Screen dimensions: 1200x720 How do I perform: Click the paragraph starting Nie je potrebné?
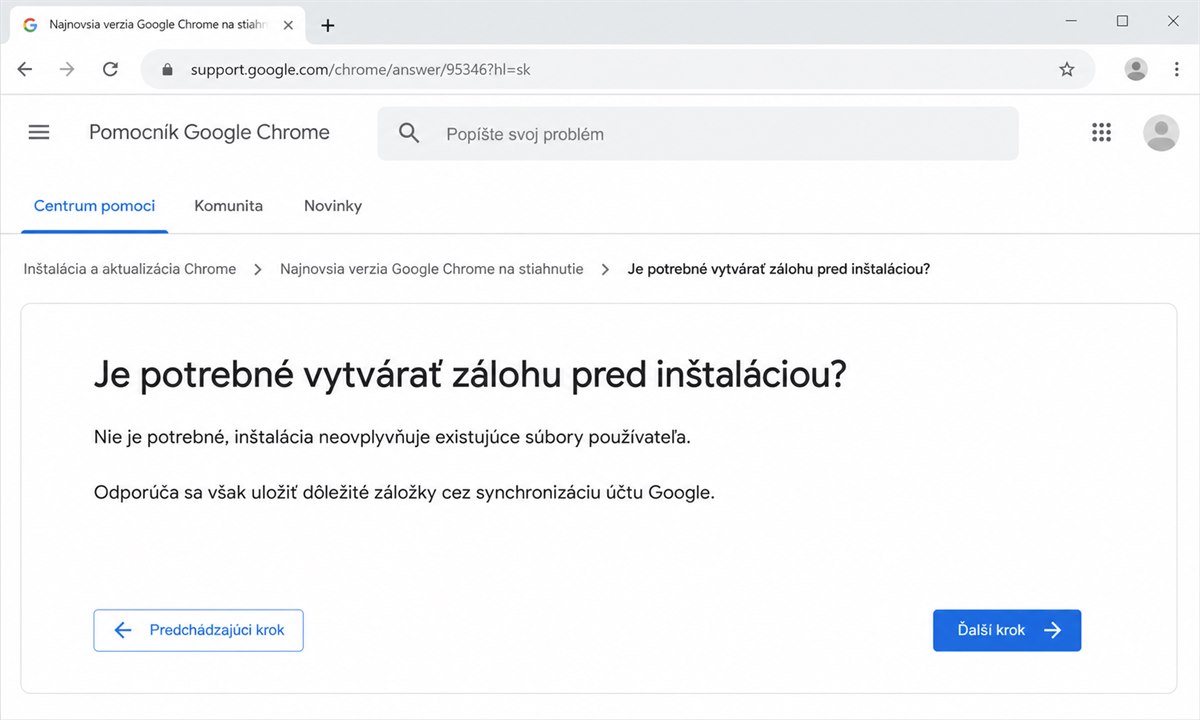coord(392,438)
